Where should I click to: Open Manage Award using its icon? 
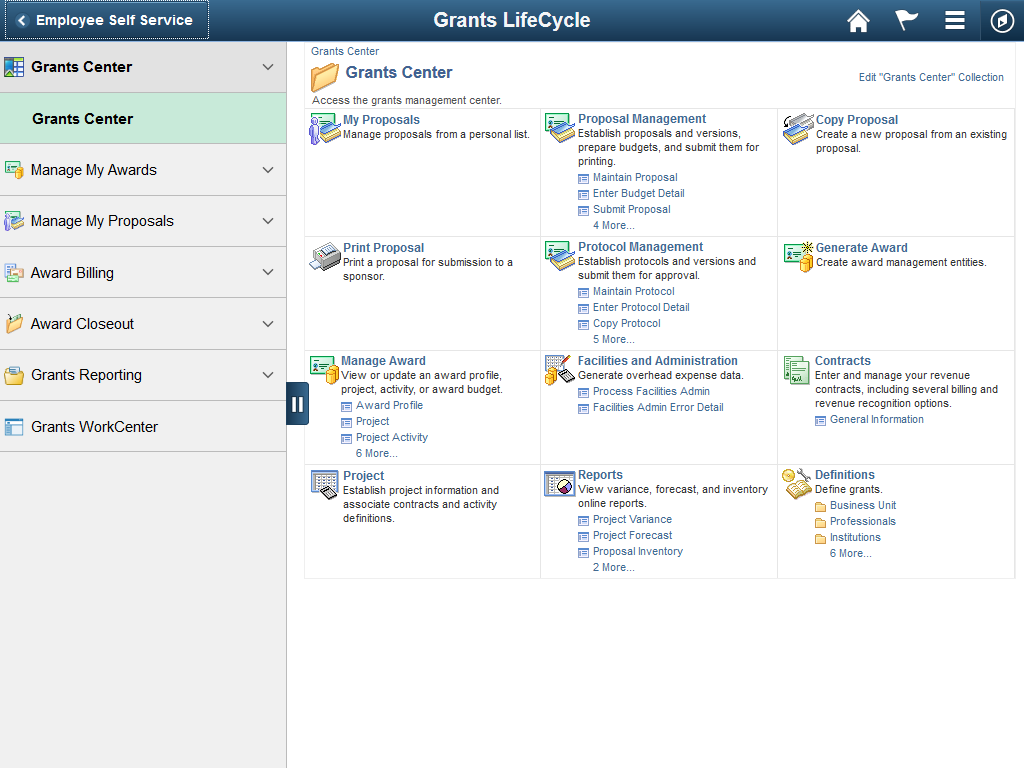tap(323, 368)
